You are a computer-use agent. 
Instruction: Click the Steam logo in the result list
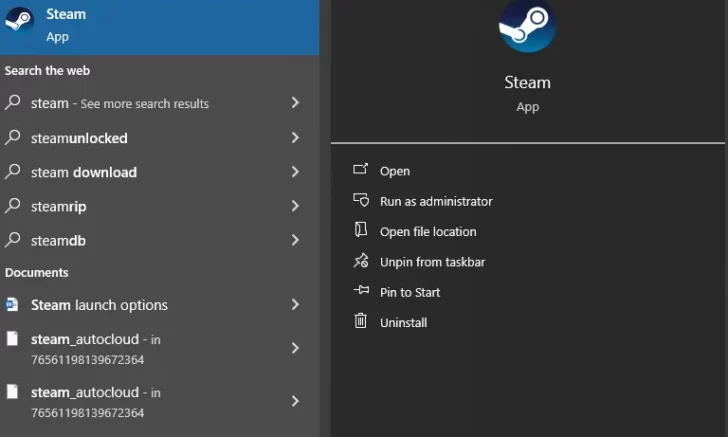pyautogui.click(x=19, y=20)
